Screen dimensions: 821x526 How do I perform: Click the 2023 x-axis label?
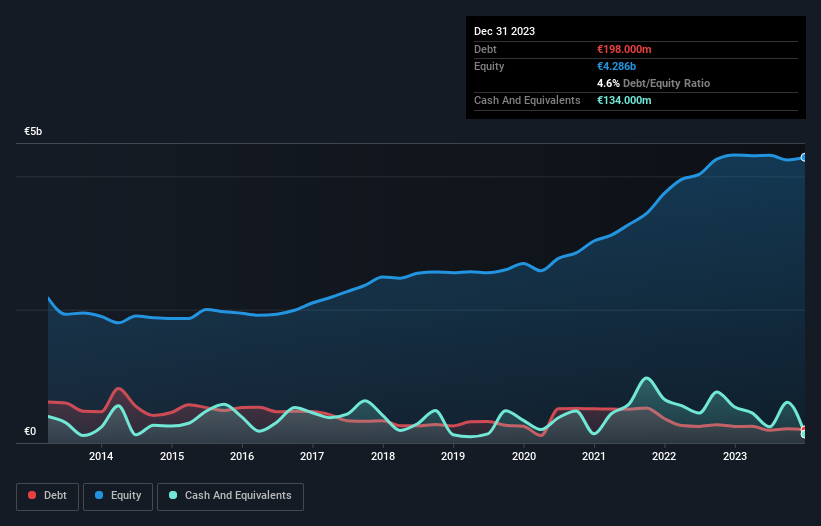735,456
